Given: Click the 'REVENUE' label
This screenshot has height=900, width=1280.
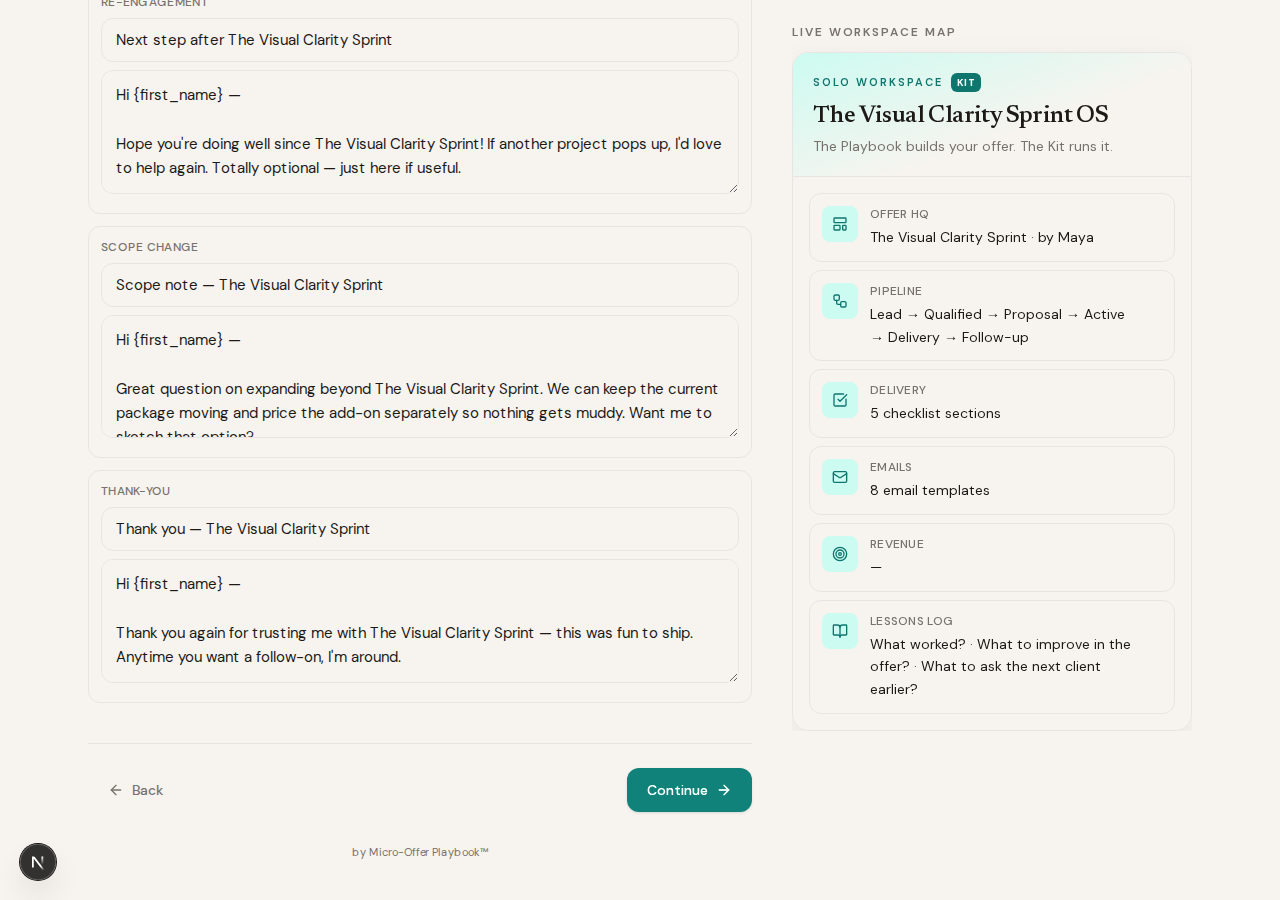Looking at the screenshot, I should pyautogui.click(x=897, y=544).
